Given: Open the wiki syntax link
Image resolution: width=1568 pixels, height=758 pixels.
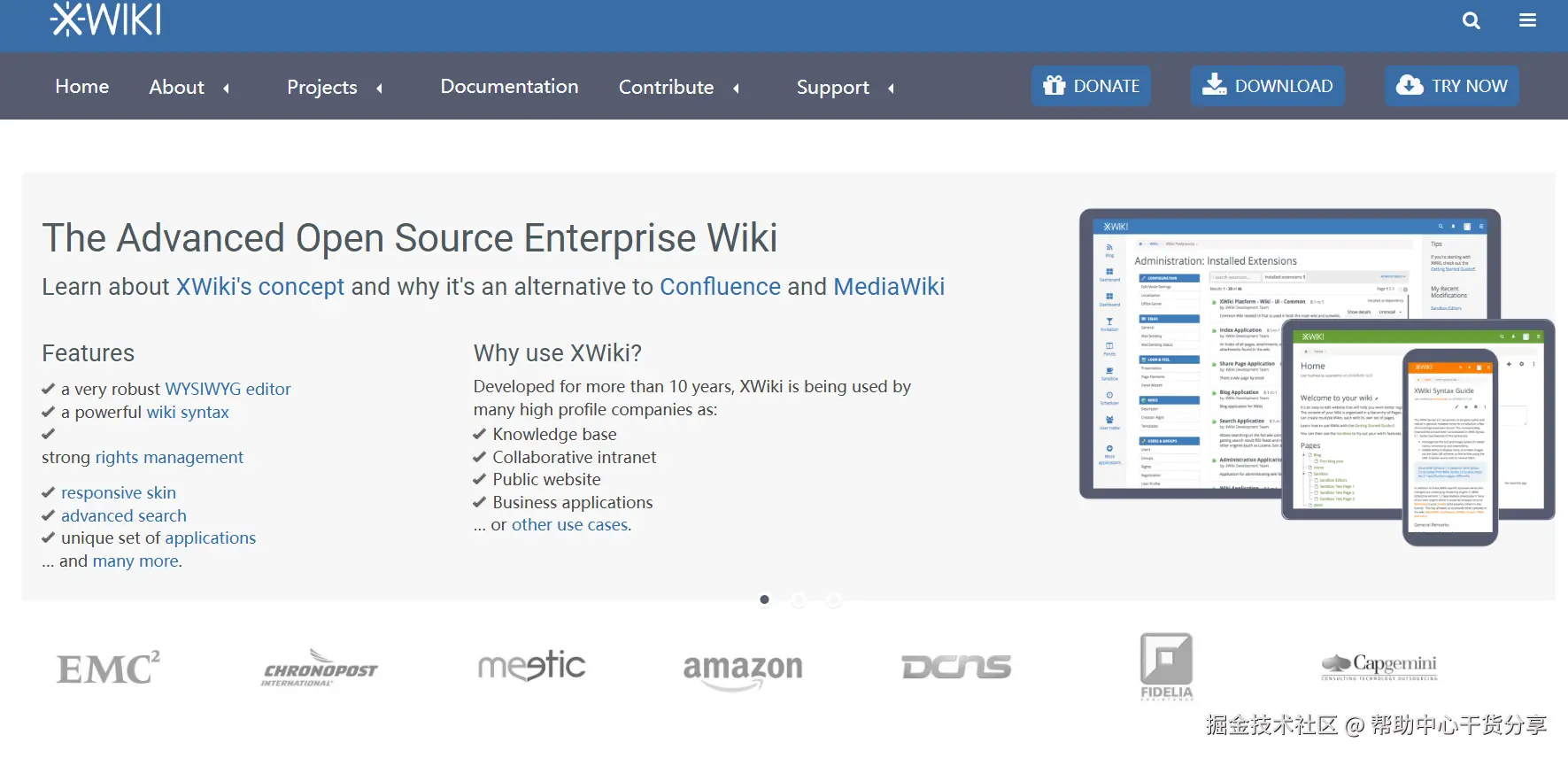Looking at the screenshot, I should pos(188,412).
